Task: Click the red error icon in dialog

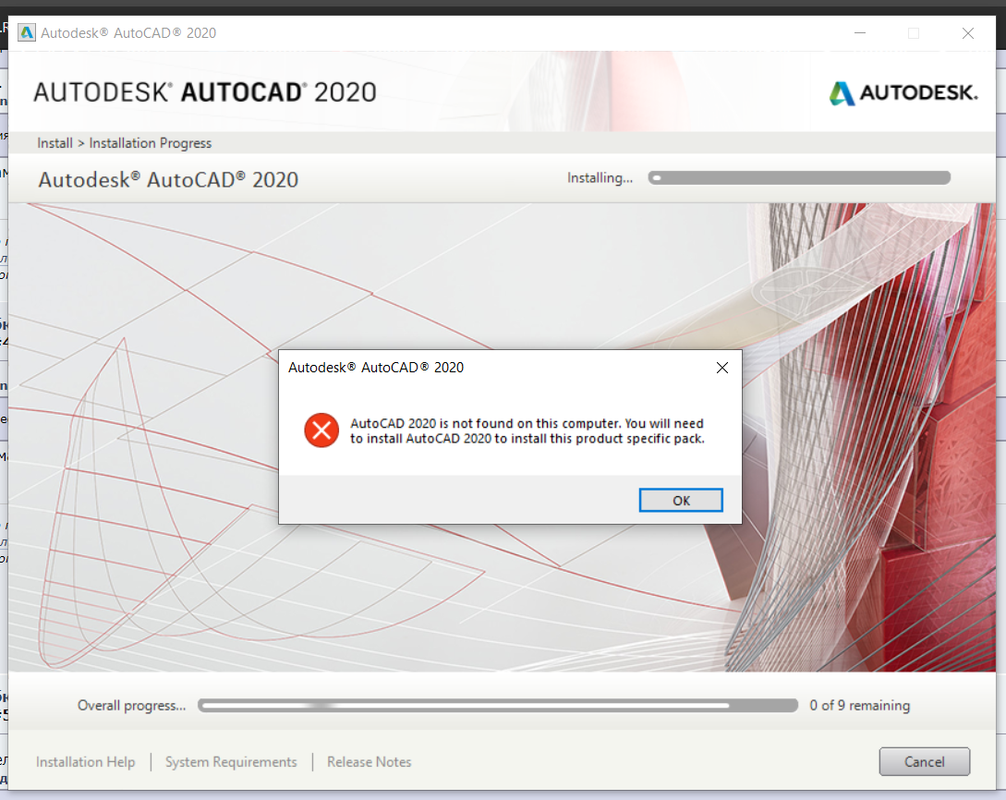Action: tap(321, 430)
